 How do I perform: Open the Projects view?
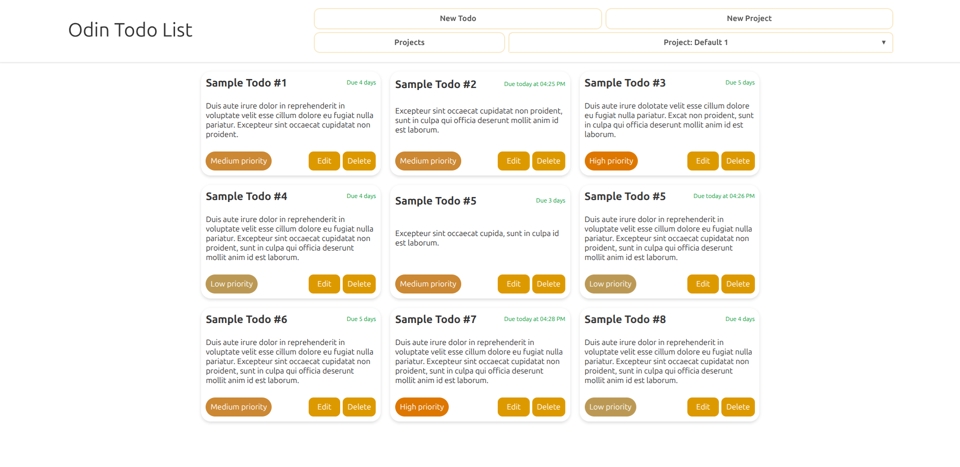(409, 43)
